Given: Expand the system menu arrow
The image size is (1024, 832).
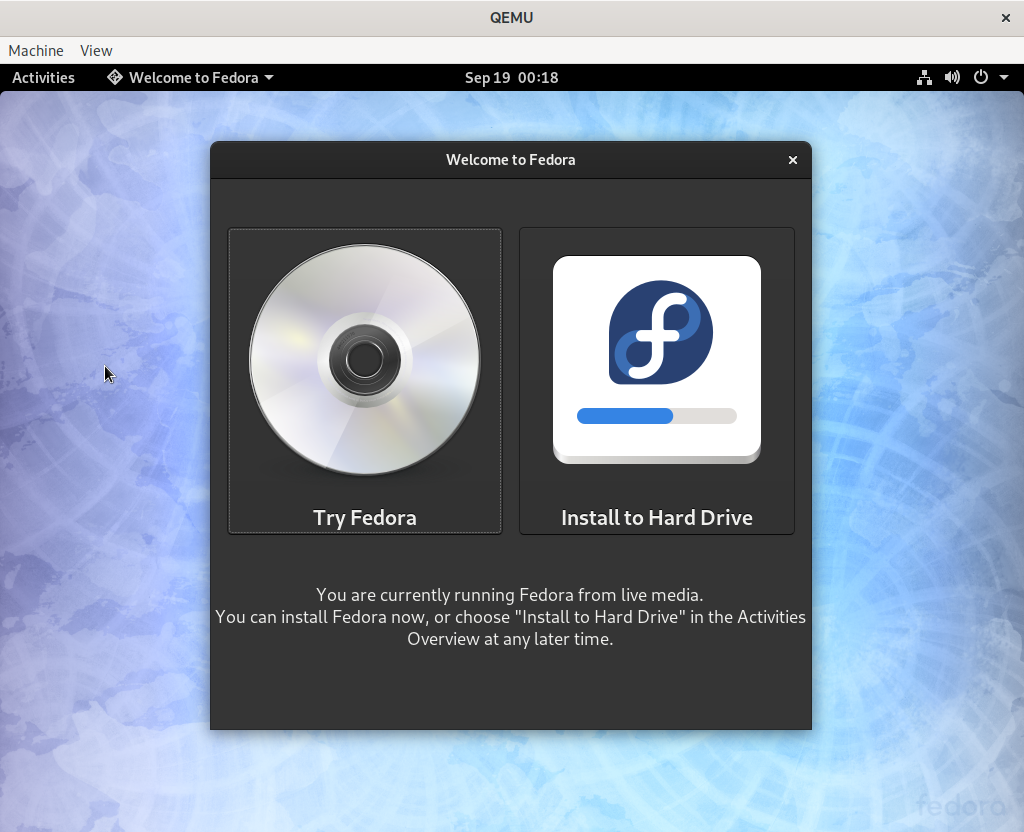Looking at the screenshot, I should pos(1004,78).
